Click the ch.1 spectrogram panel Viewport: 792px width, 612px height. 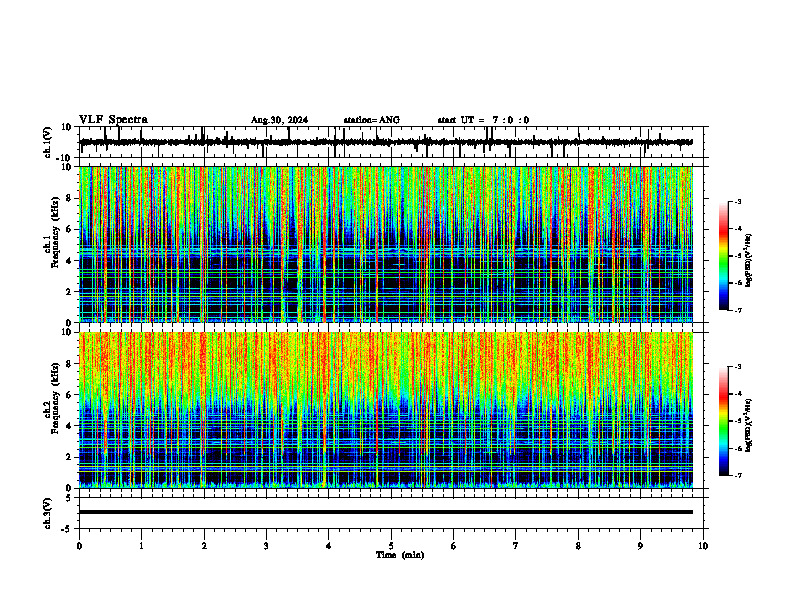click(x=386, y=244)
